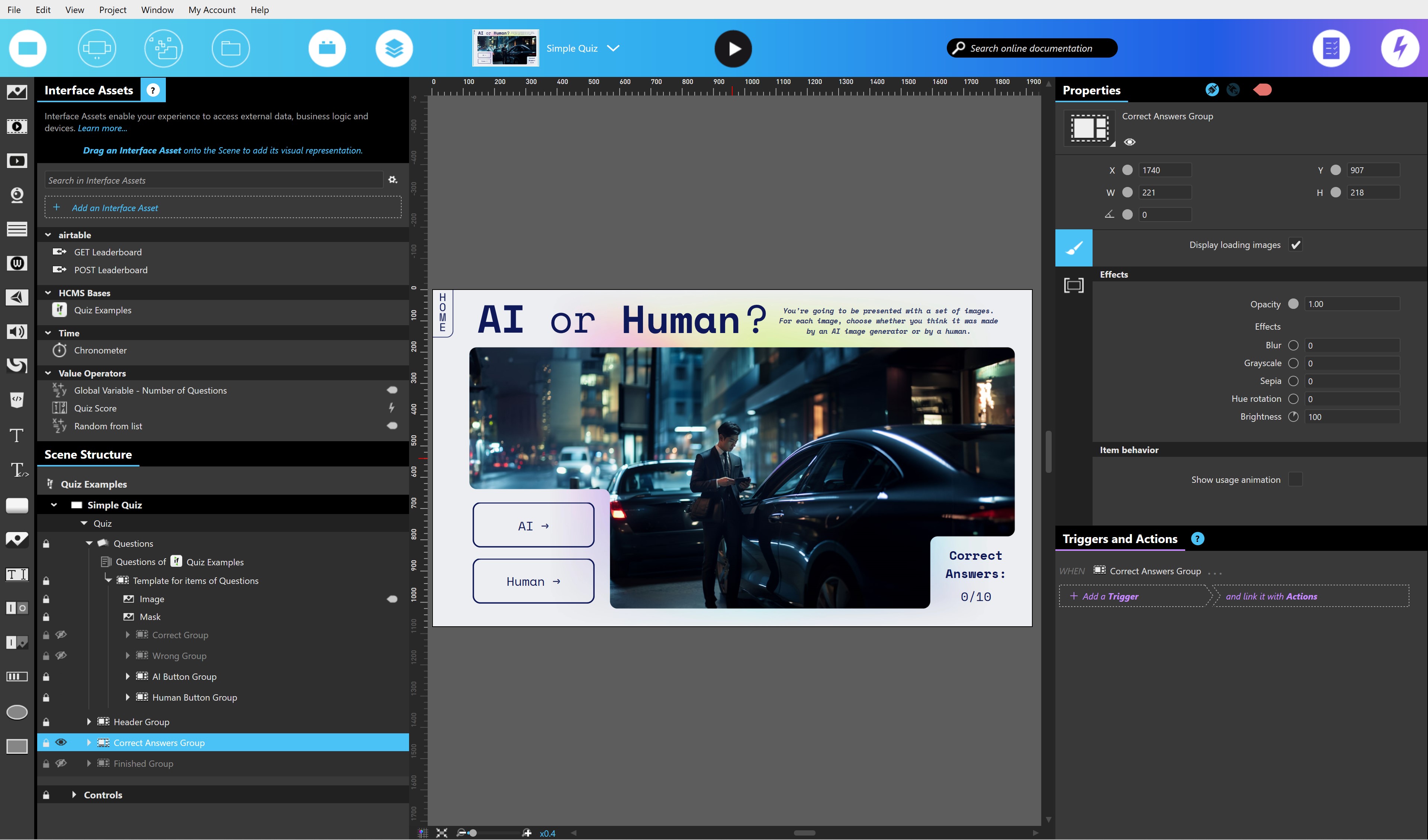Open the My Account menu

pos(212,10)
